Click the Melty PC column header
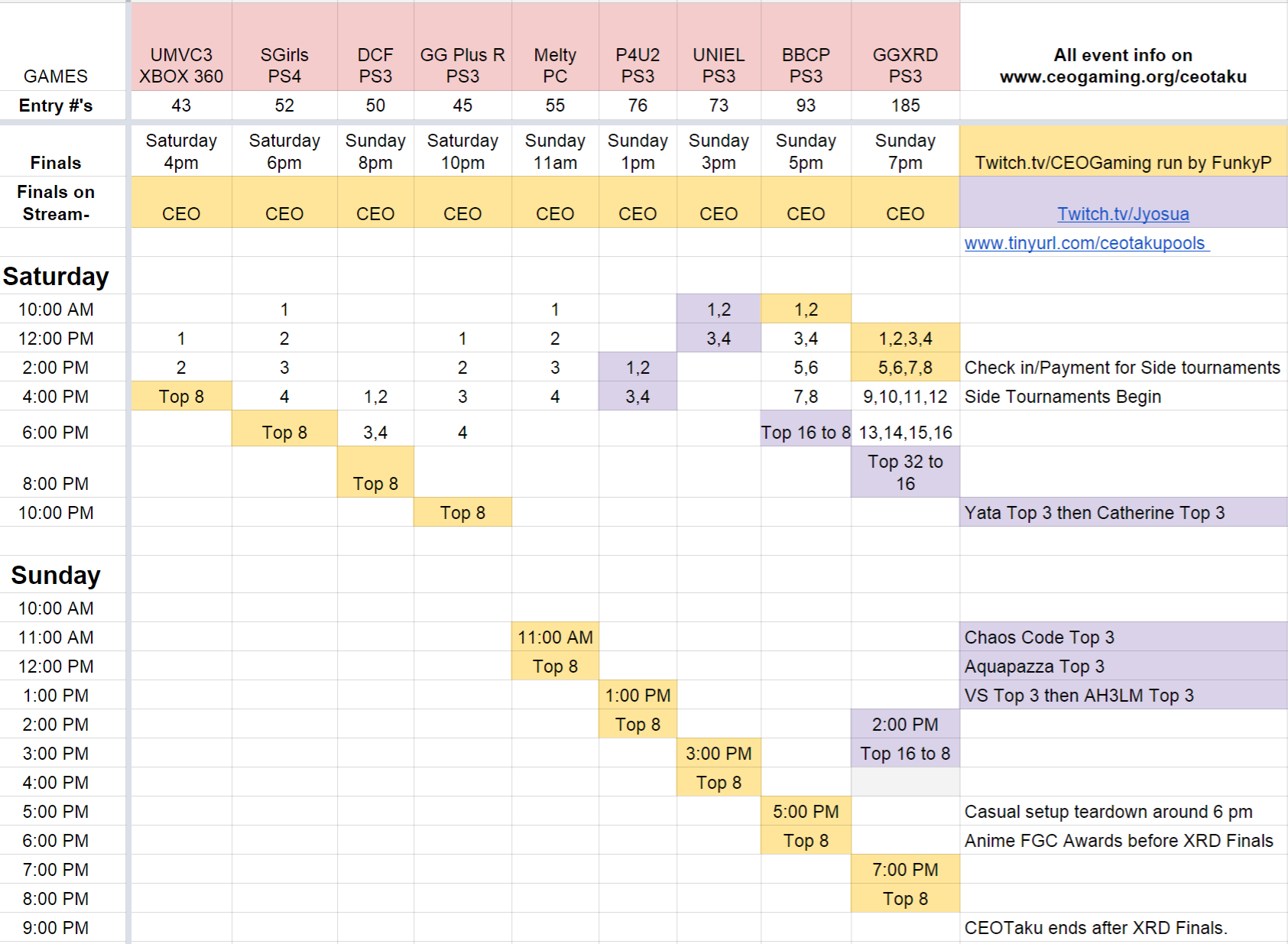Image resolution: width=1288 pixels, height=944 pixels. (555, 66)
